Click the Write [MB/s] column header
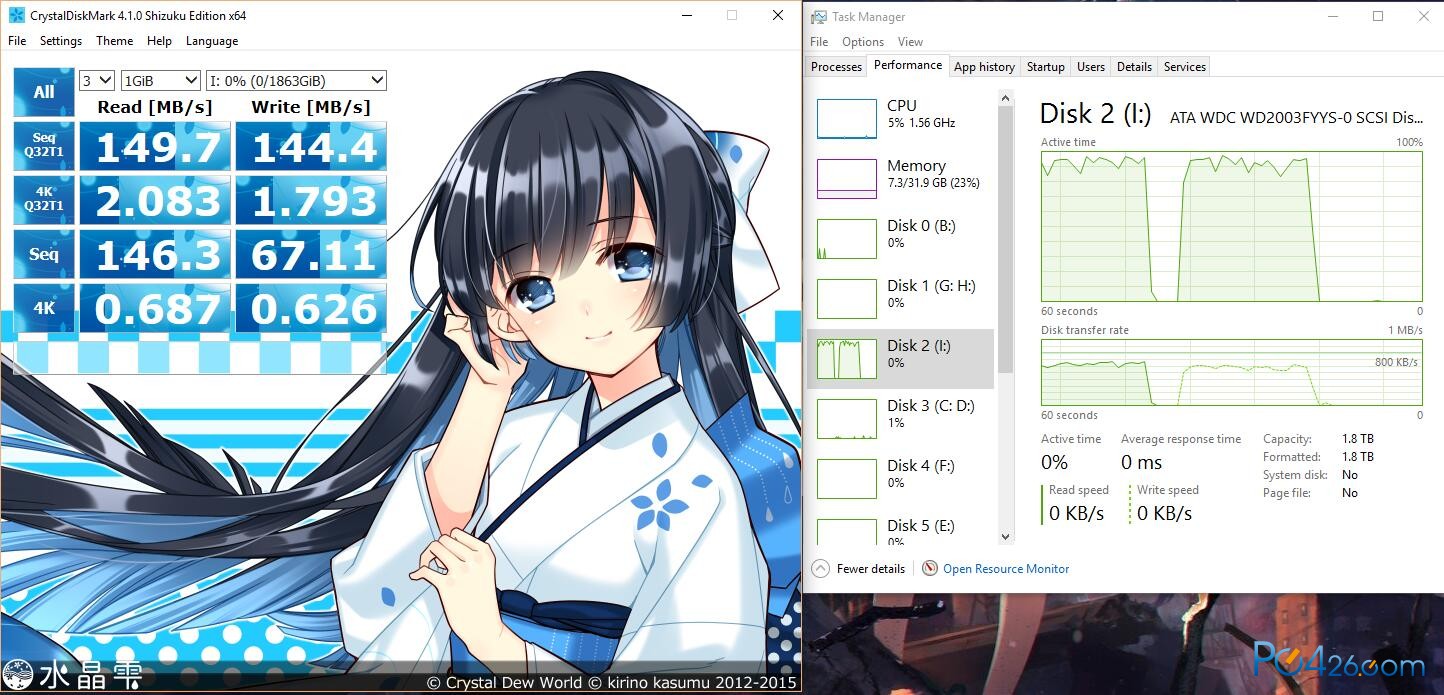The image size is (1444, 695). point(311,107)
